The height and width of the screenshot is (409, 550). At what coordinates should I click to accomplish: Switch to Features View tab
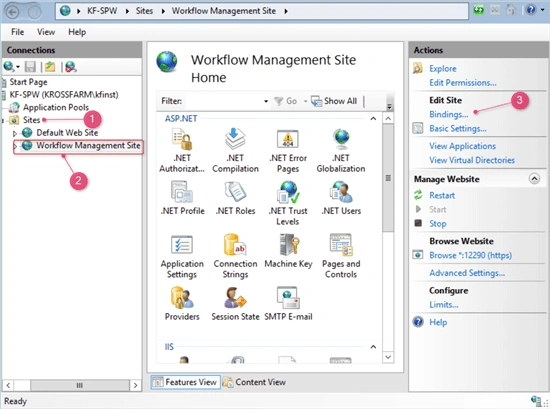pyautogui.click(x=186, y=382)
